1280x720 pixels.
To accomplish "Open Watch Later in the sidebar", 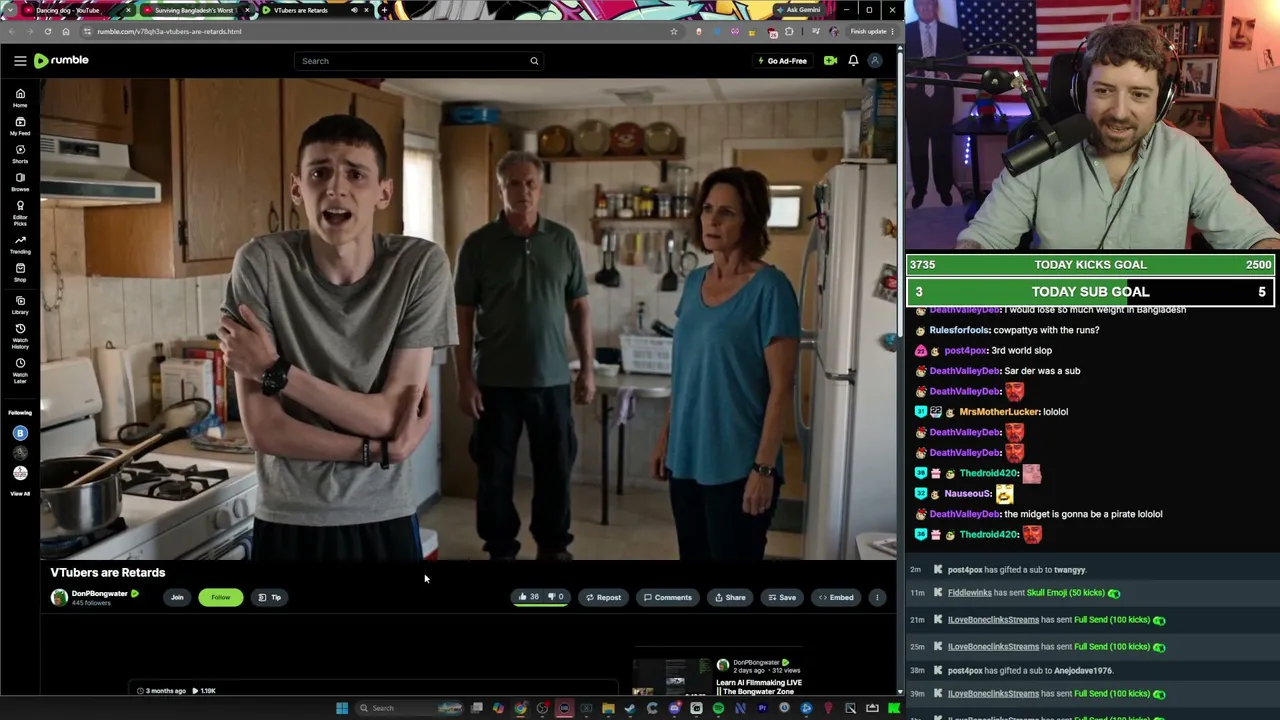I will point(20,370).
